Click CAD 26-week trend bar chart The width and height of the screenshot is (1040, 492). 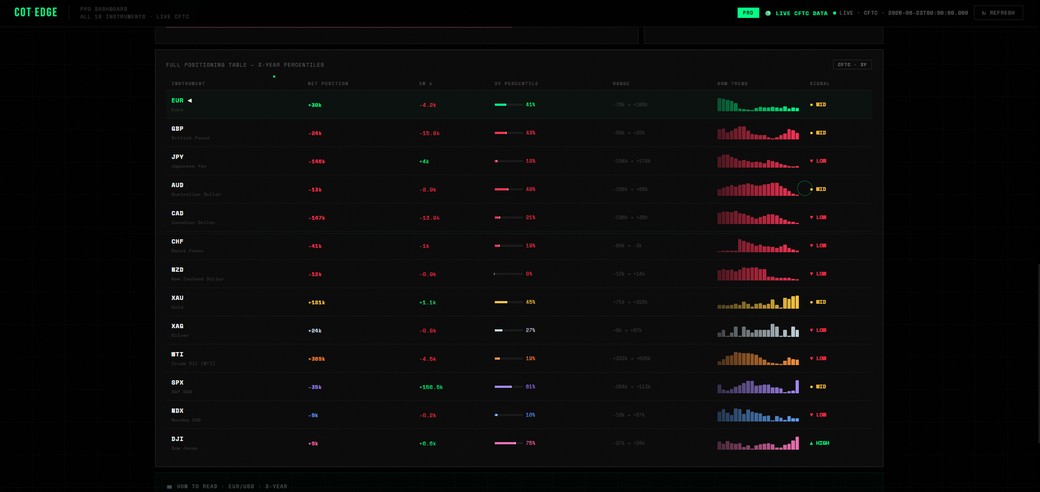758,217
